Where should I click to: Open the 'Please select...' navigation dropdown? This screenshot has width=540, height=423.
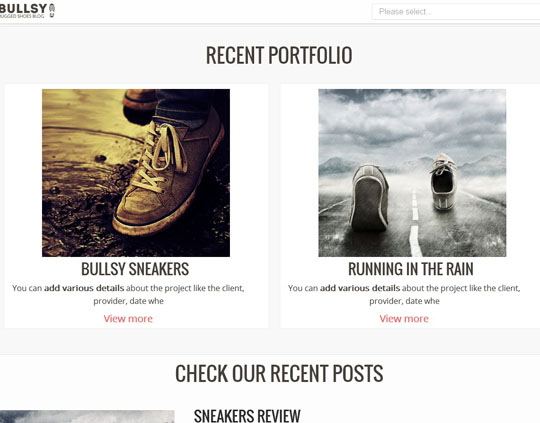pos(456,12)
